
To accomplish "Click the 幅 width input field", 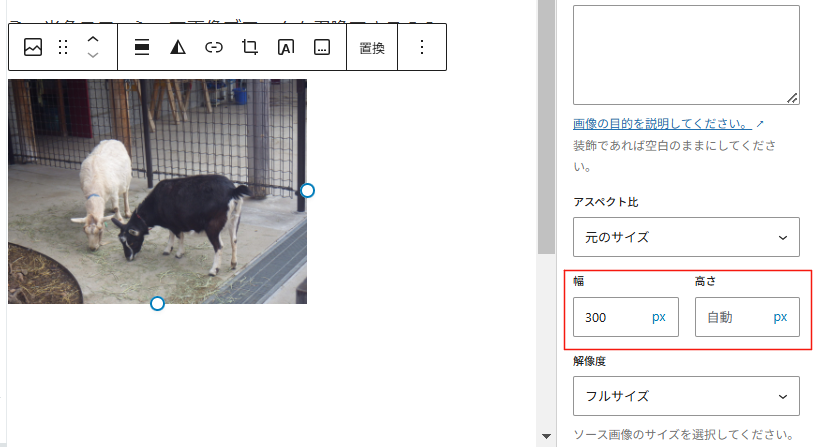I will pos(626,317).
